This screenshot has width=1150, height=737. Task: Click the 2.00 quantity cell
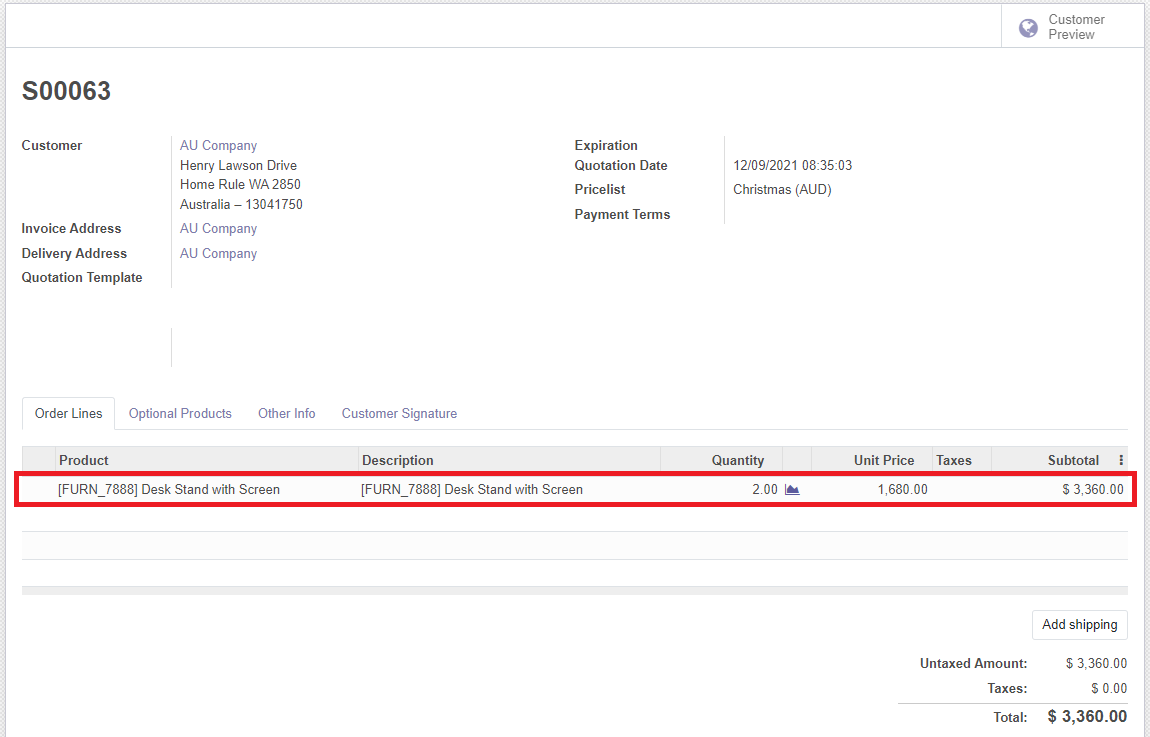763,490
